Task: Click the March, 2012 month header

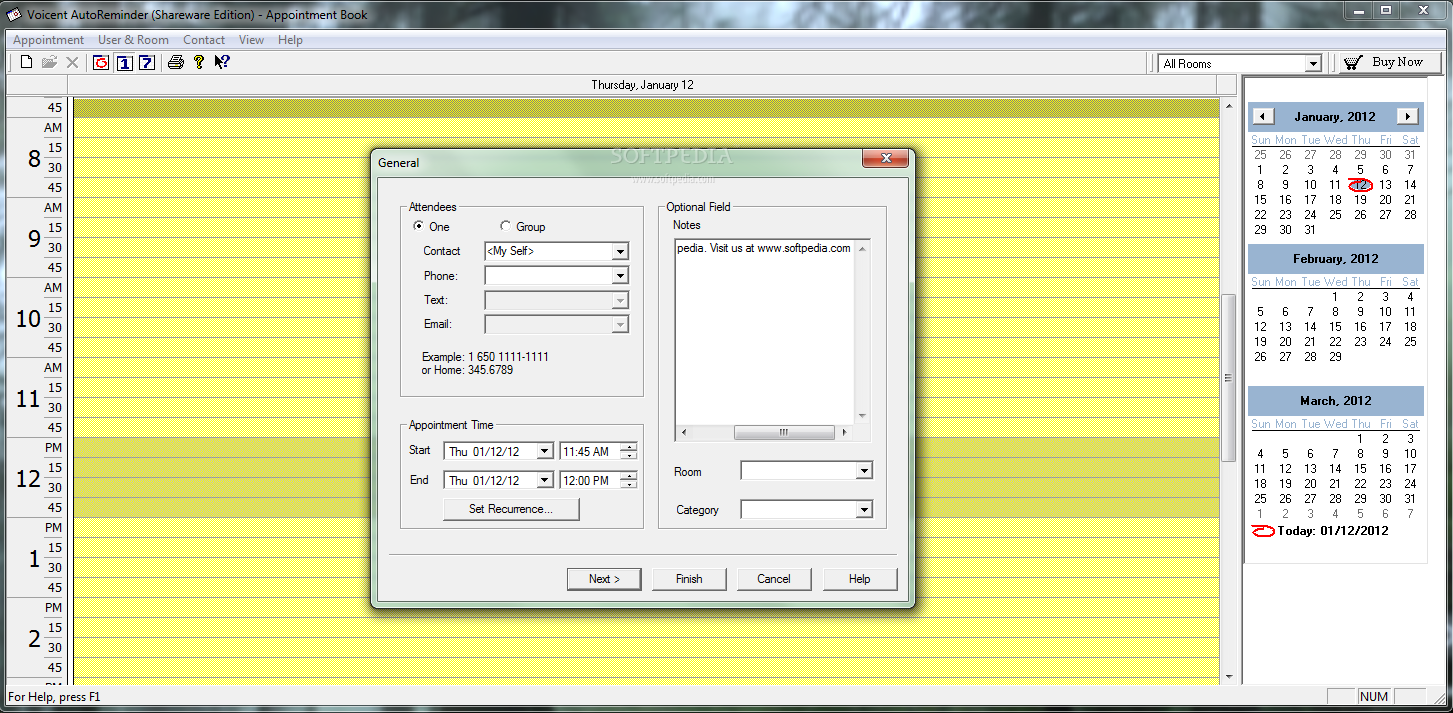Action: pos(1335,401)
